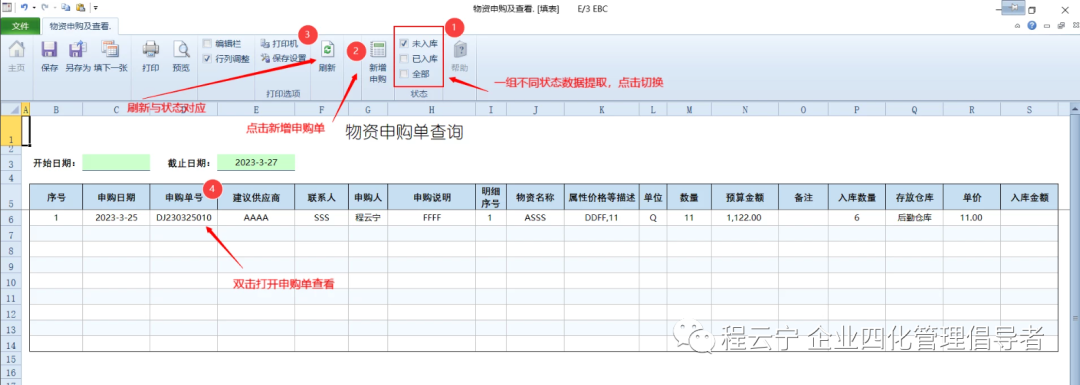The image size is (1080, 385).
Task: Collapse ribbon with the caret icon
Action: coord(1017,25)
